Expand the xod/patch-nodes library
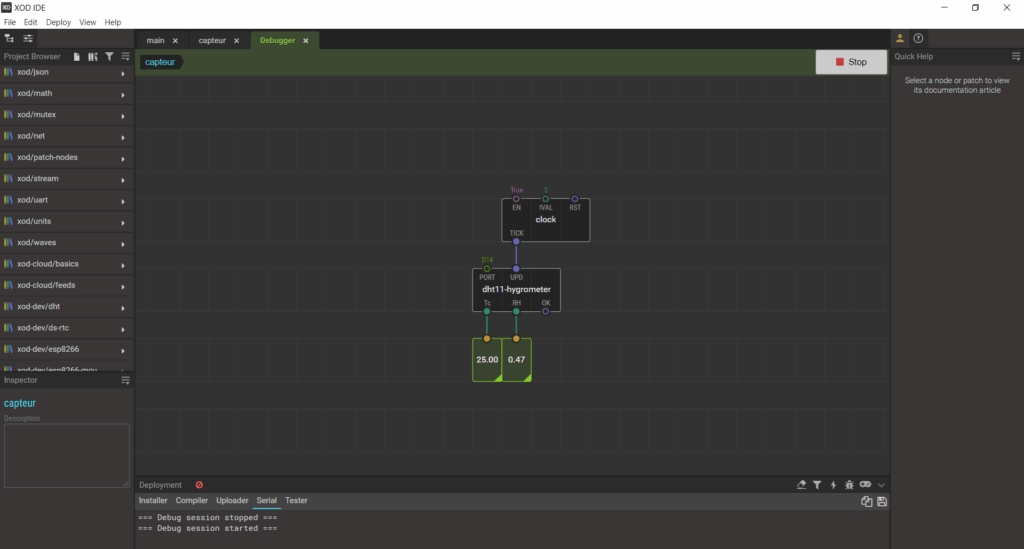This screenshot has height=549, width=1024. click(x=123, y=159)
